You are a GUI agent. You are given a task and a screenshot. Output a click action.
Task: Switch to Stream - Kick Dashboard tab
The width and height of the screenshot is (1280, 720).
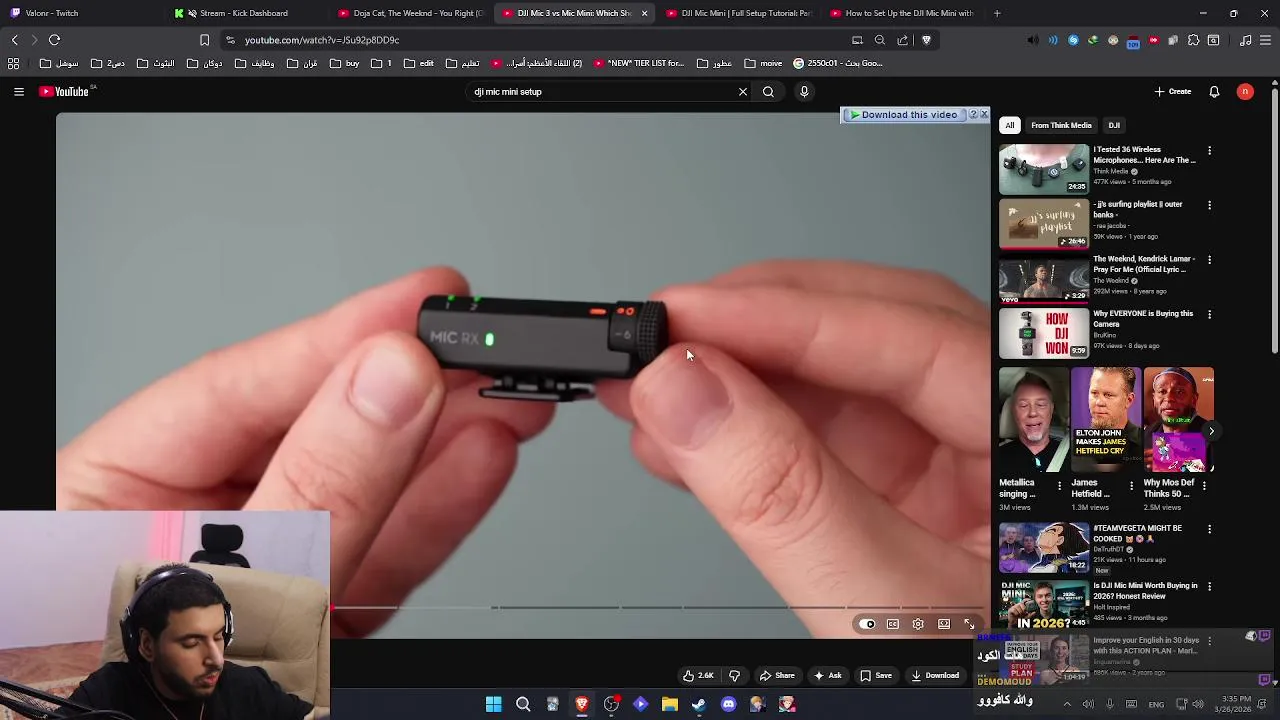tap(244, 13)
